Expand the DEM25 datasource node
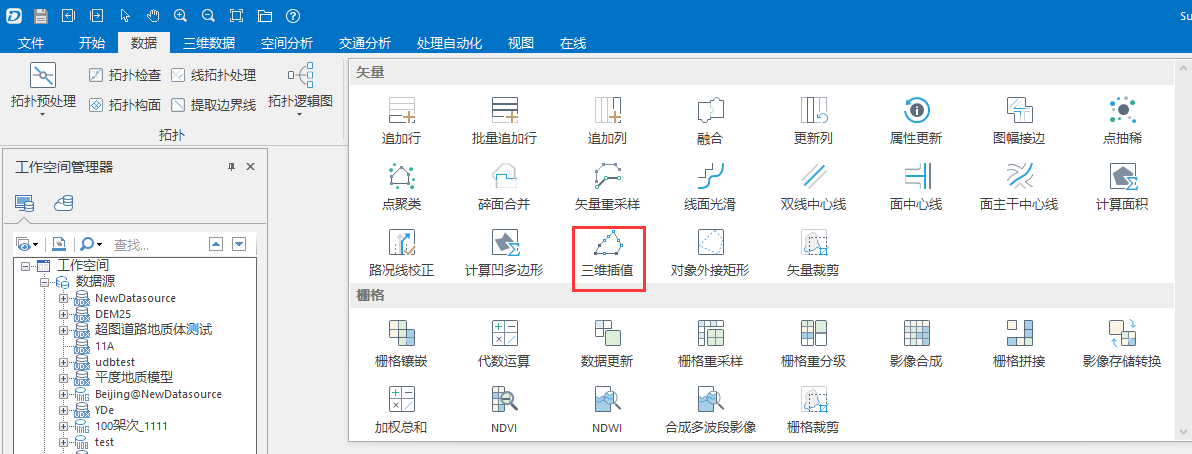Image resolution: width=1192 pixels, height=454 pixels. pyautogui.click(x=64, y=313)
